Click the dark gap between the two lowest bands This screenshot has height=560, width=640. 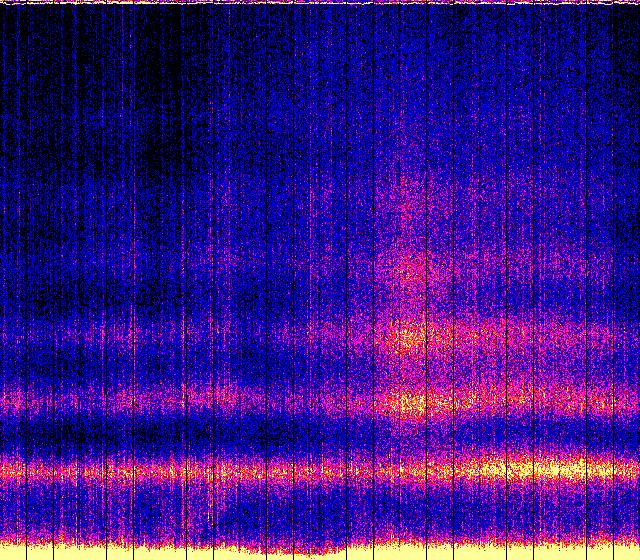coord(200,435)
